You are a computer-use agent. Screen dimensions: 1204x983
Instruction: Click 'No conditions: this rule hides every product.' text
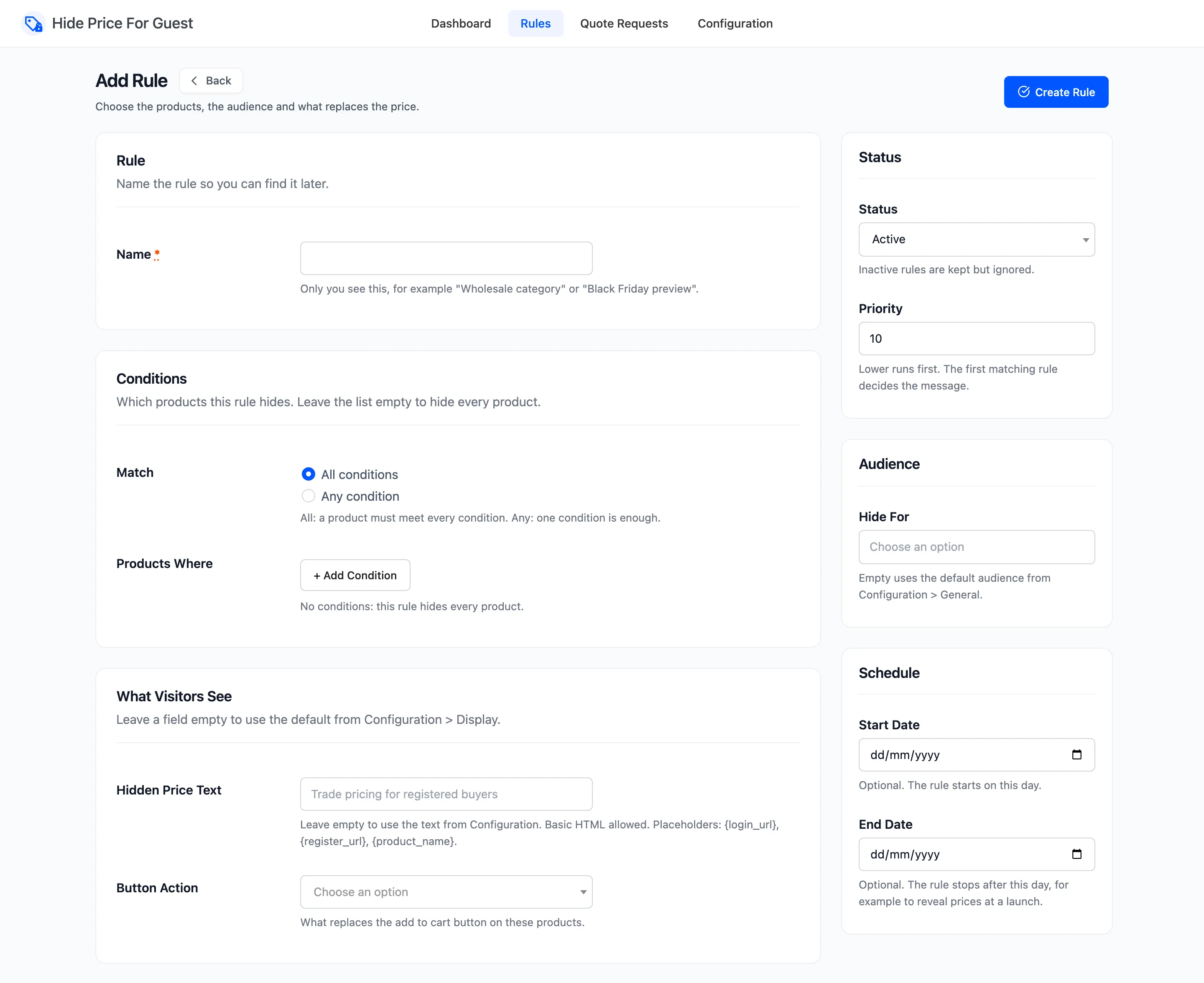(412, 606)
